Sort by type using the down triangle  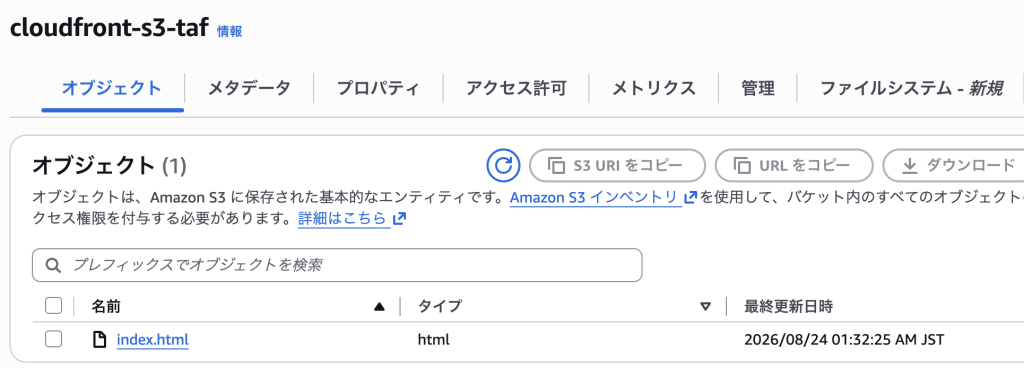click(x=705, y=307)
